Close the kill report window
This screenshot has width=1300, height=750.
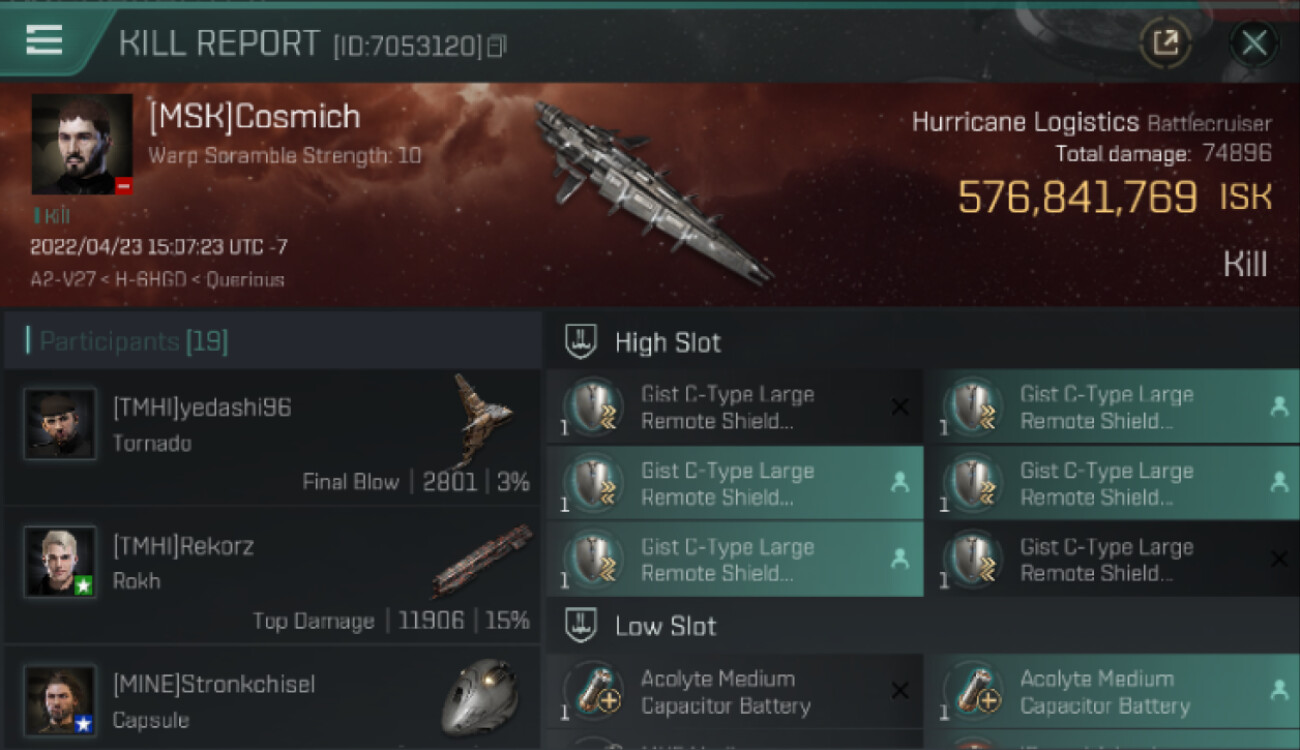click(1253, 43)
